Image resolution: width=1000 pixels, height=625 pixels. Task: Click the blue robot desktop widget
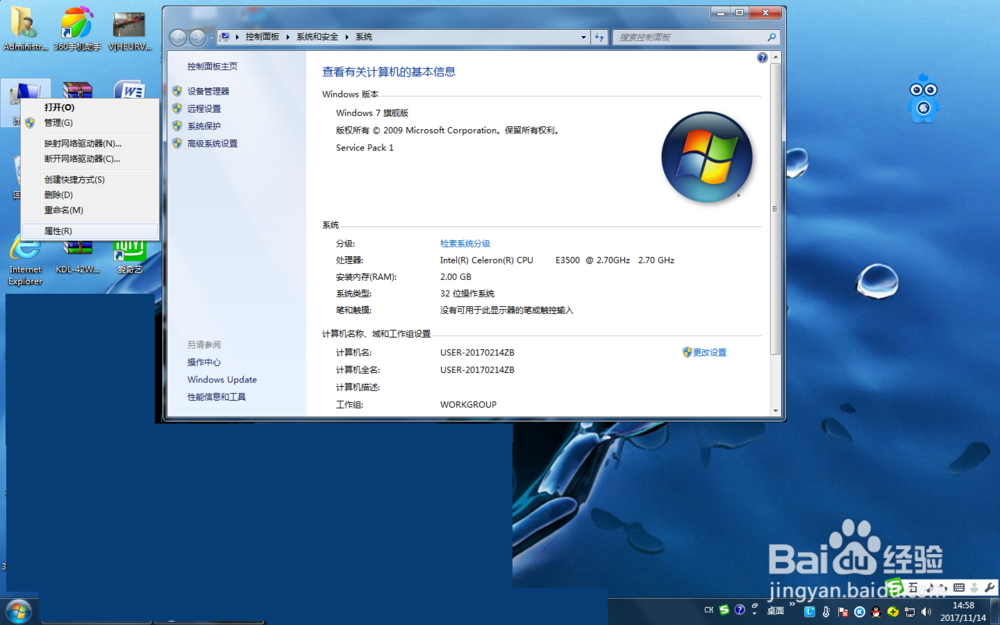click(923, 99)
